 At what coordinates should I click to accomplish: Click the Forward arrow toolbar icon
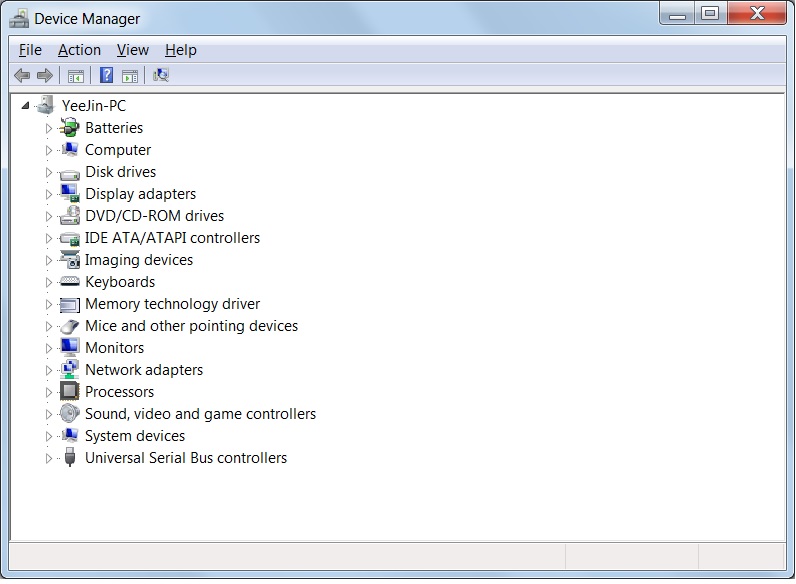45,76
